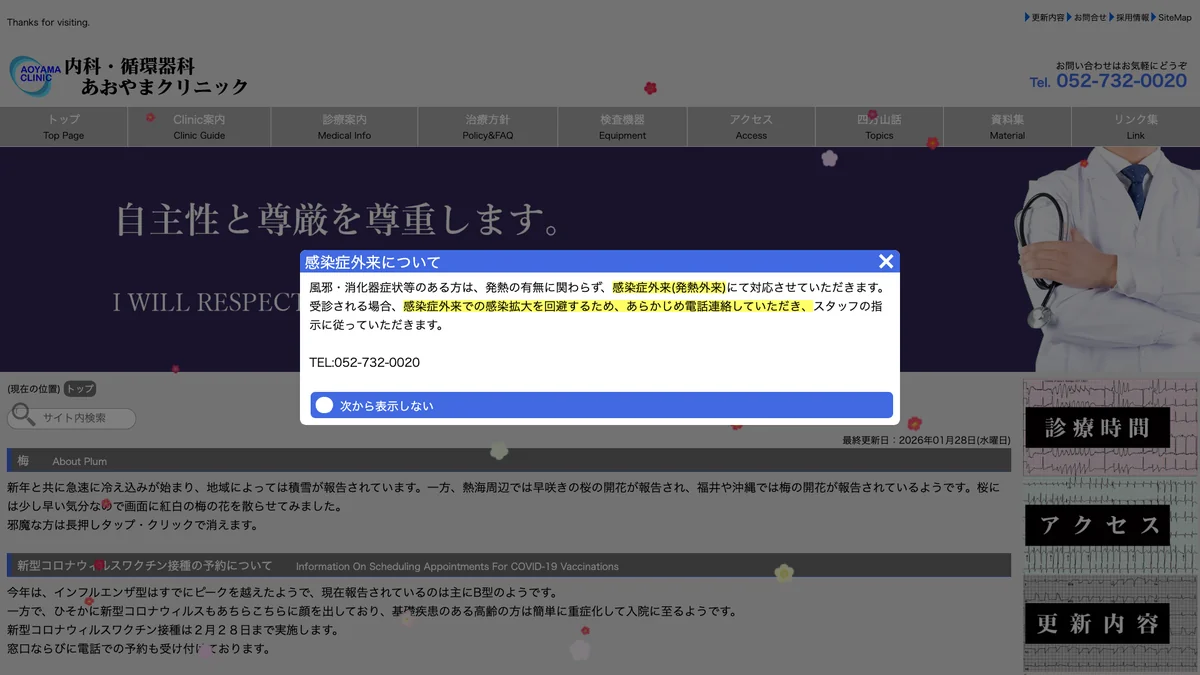The height and width of the screenshot is (675, 1200).
Task: Open the 四方山話 Topics menu
Action: pos(879,127)
